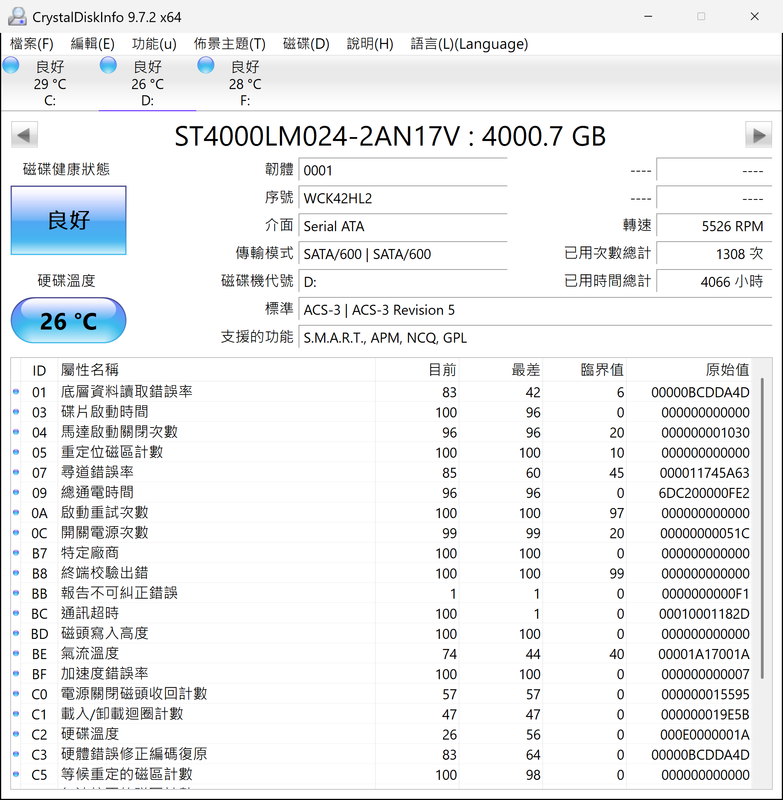783x800 pixels.
Task: Select drive C: status orb at 29 °C
Action: 11,65
